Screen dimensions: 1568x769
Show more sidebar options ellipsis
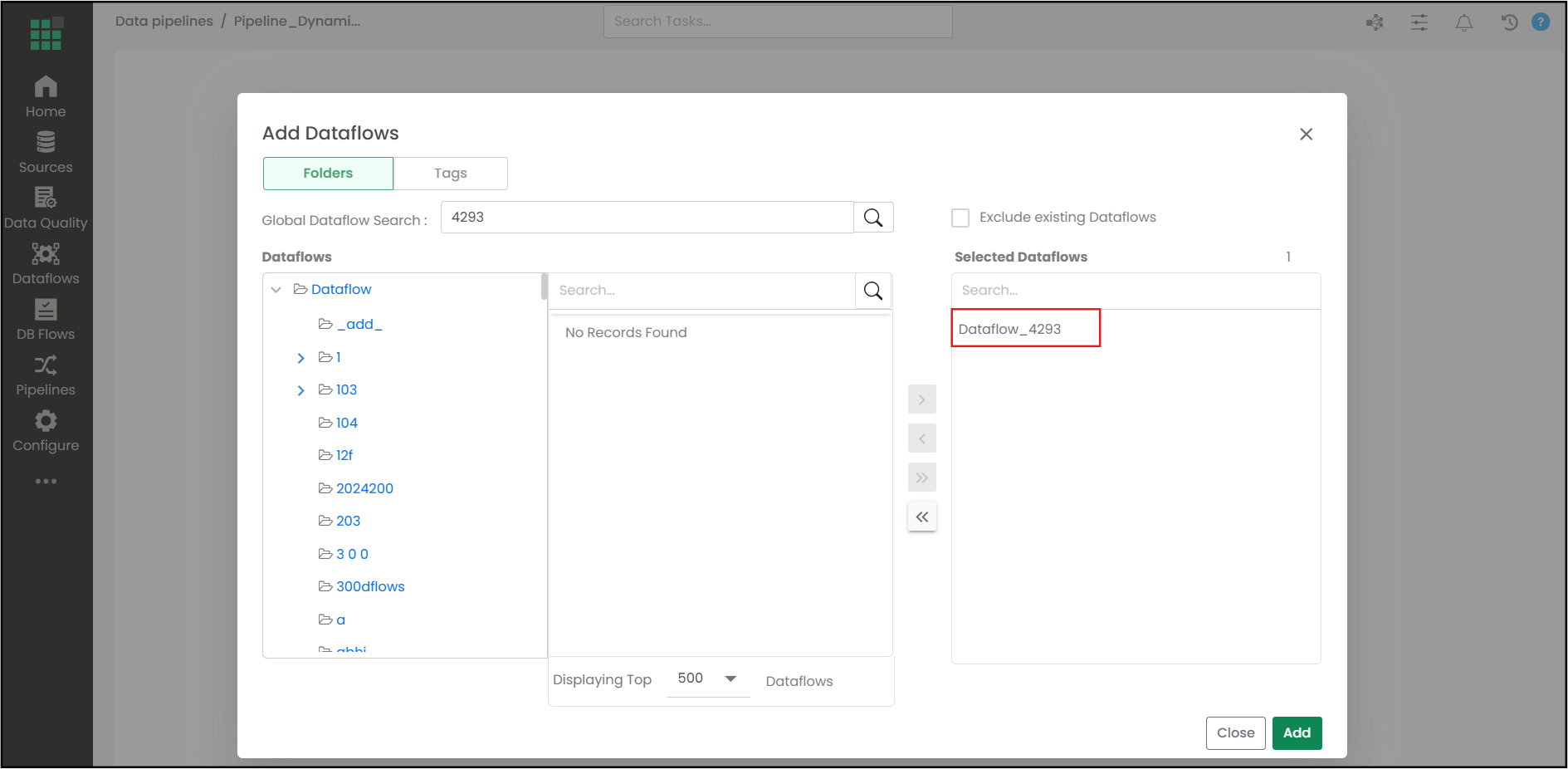[x=46, y=482]
